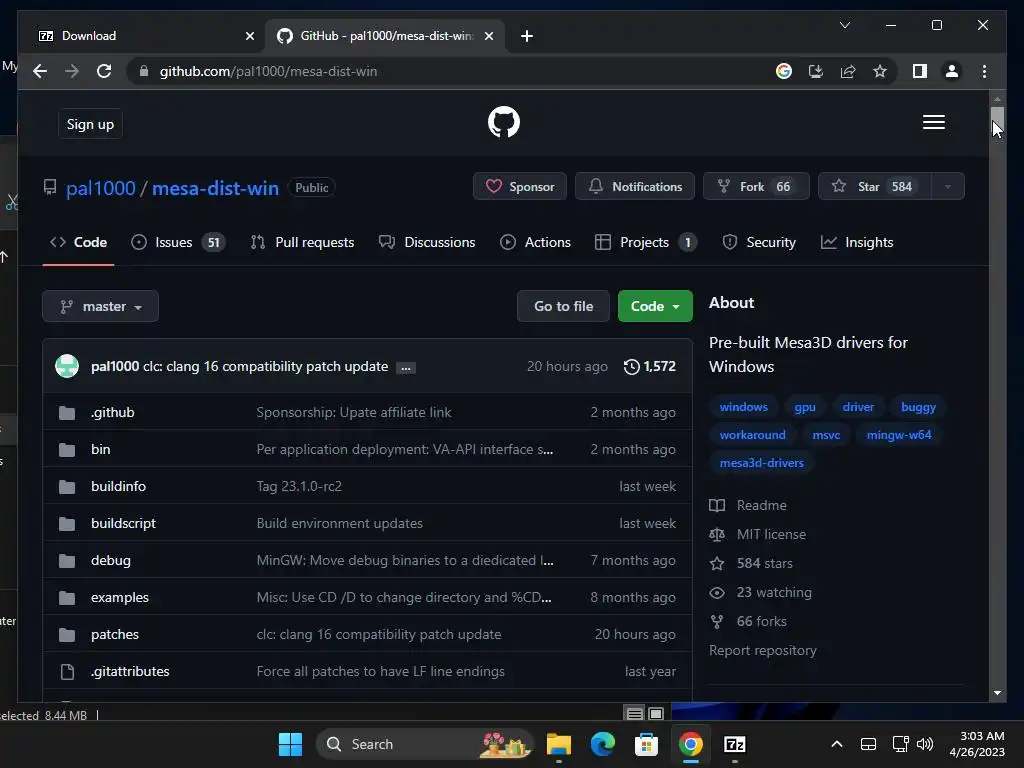1024x768 pixels.
Task: Open File Explorer from taskbar
Action: coord(559,744)
